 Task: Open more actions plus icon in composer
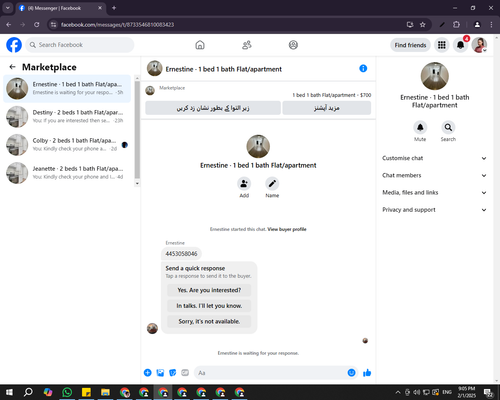tap(148, 373)
